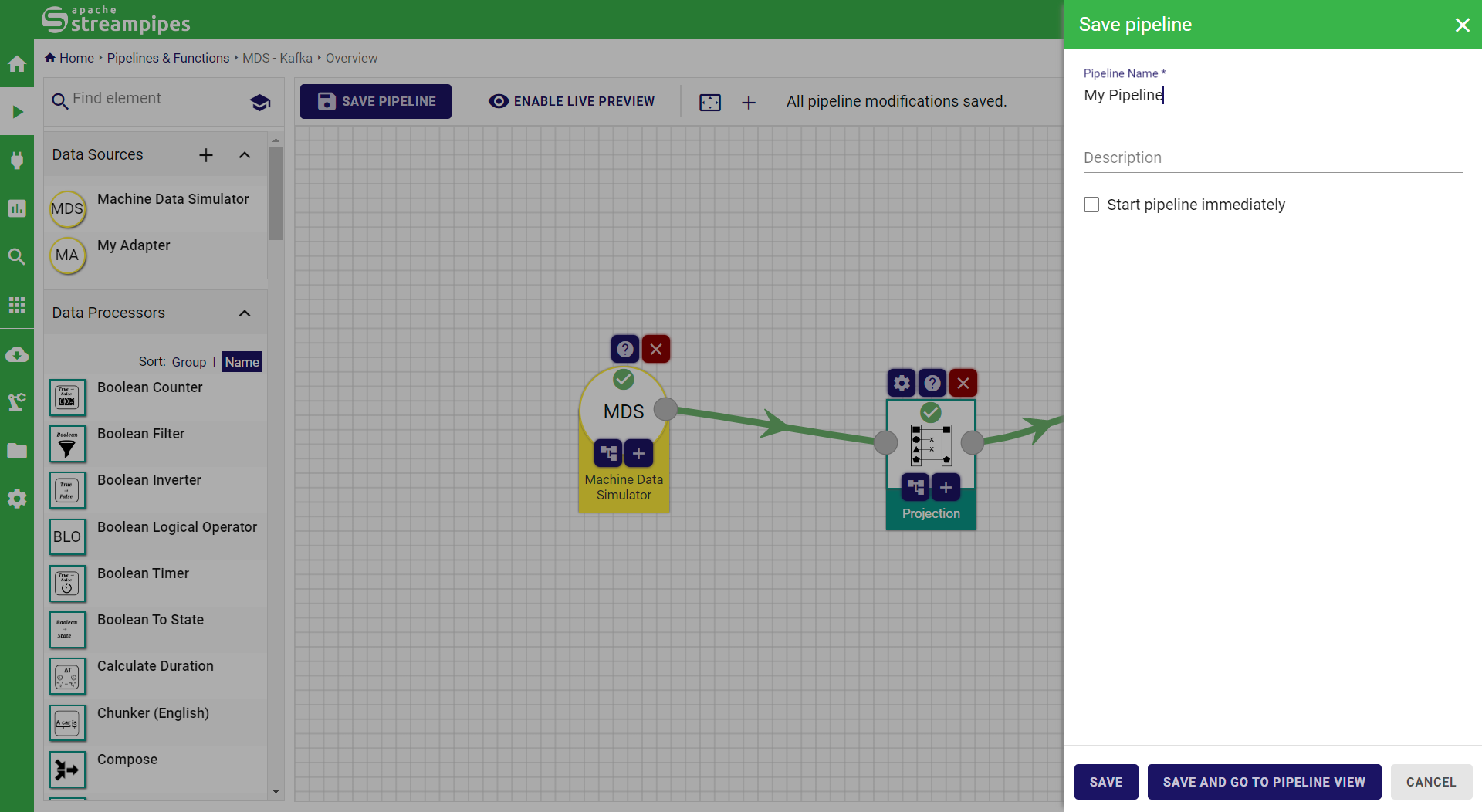Cancel the Save pipeline dialog

click(1430, 782)
